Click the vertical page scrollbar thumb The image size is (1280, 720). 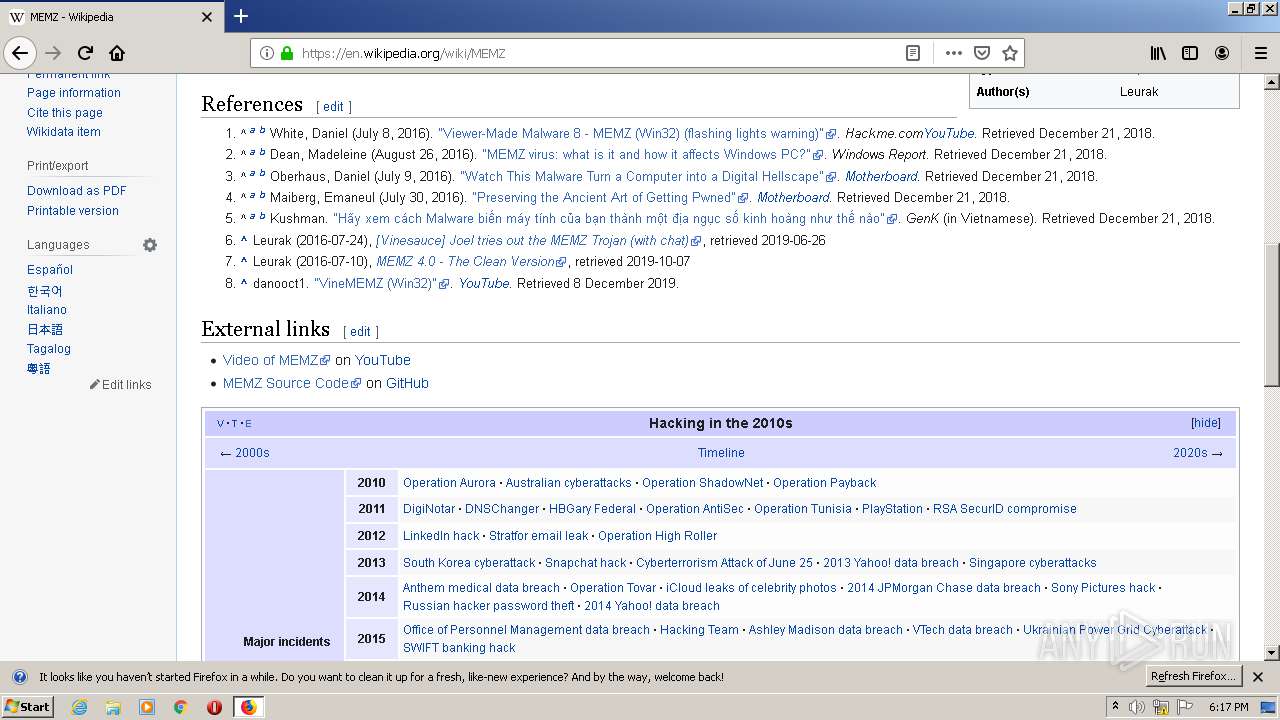tap(1272, 316)
